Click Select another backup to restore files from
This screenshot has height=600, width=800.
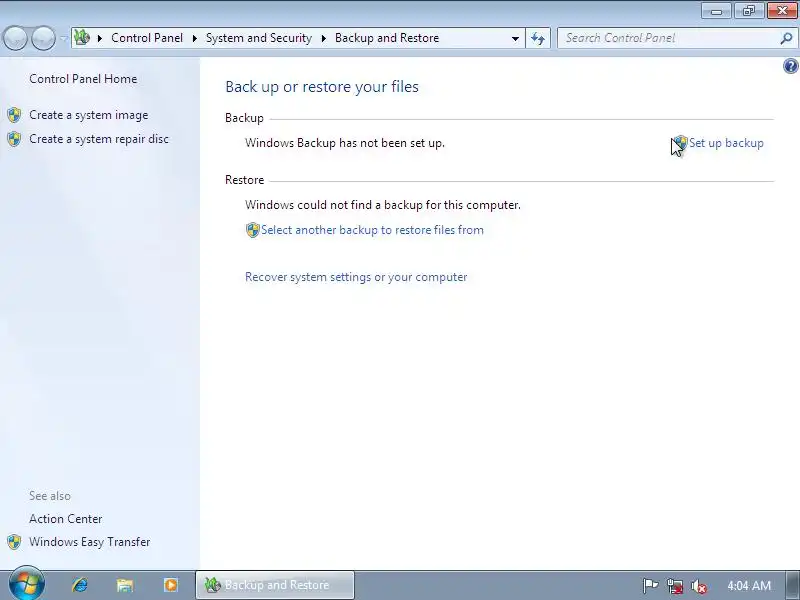click(x=372, y=230)
